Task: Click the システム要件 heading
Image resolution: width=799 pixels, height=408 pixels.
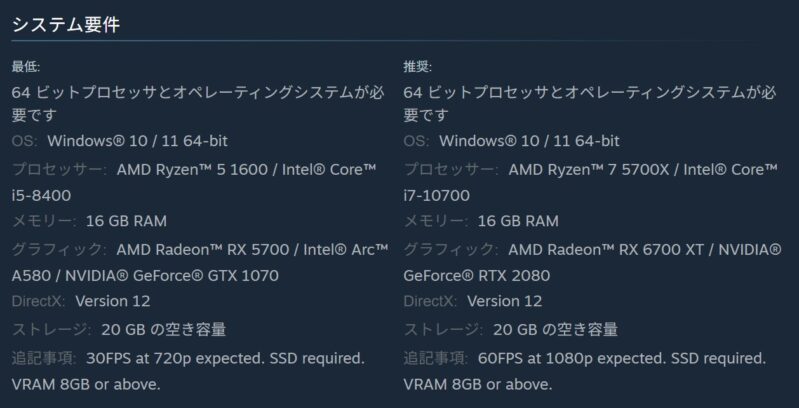Action: 66,25
